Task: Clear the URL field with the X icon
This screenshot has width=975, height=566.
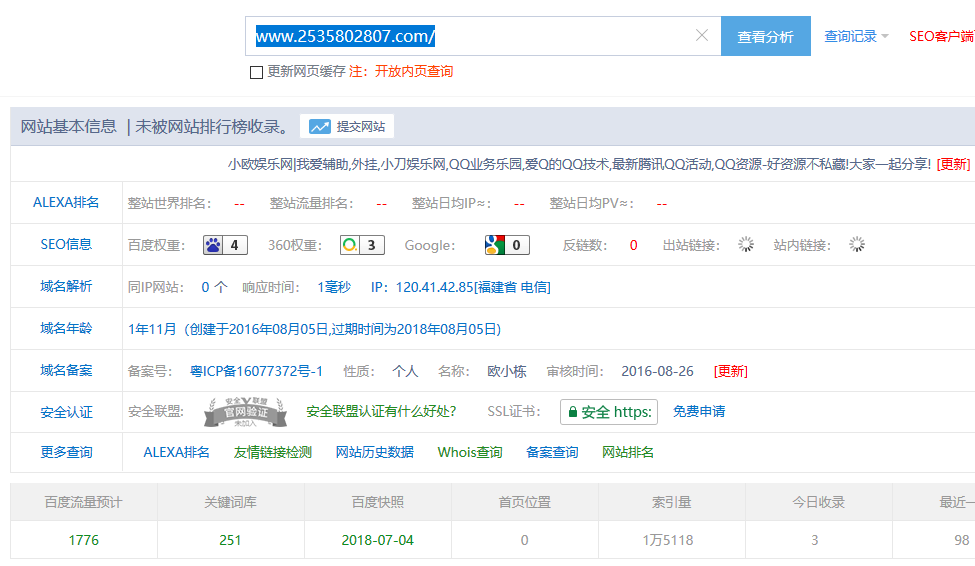Action: pos(701,35)
